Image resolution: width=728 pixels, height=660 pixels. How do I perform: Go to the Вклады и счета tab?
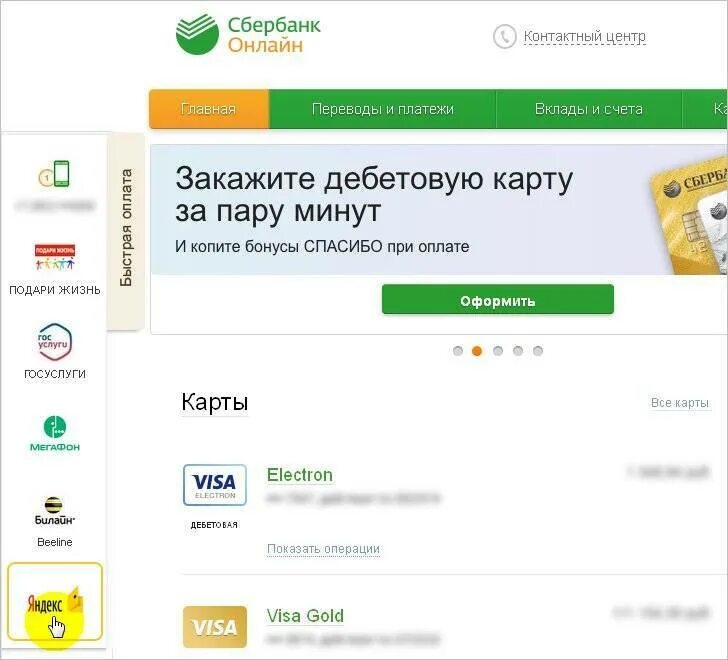pyautogui.click(x=589, y=109)
